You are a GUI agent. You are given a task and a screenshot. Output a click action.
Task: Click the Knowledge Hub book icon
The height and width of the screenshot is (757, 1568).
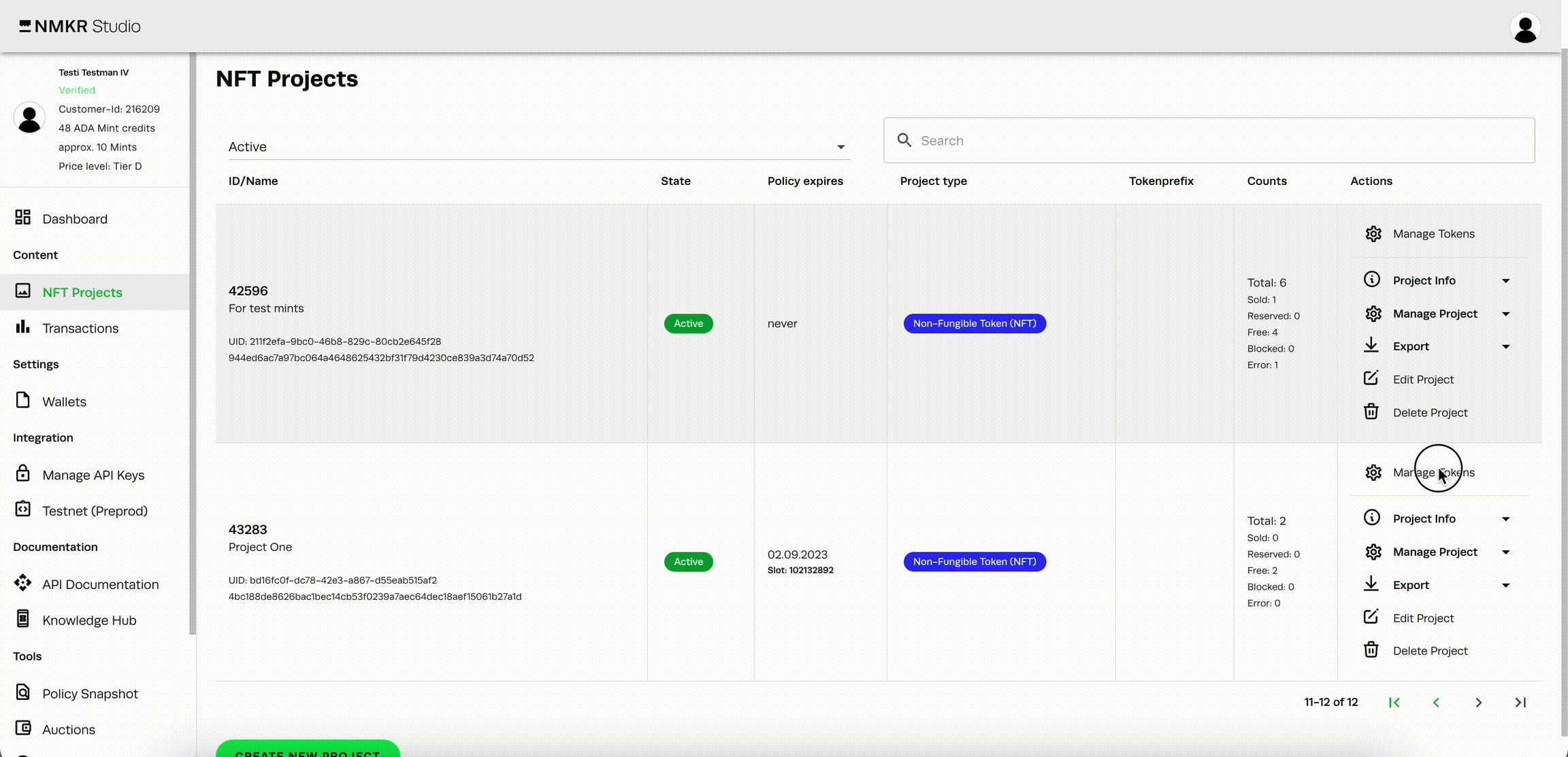click(x=22, y=619)
